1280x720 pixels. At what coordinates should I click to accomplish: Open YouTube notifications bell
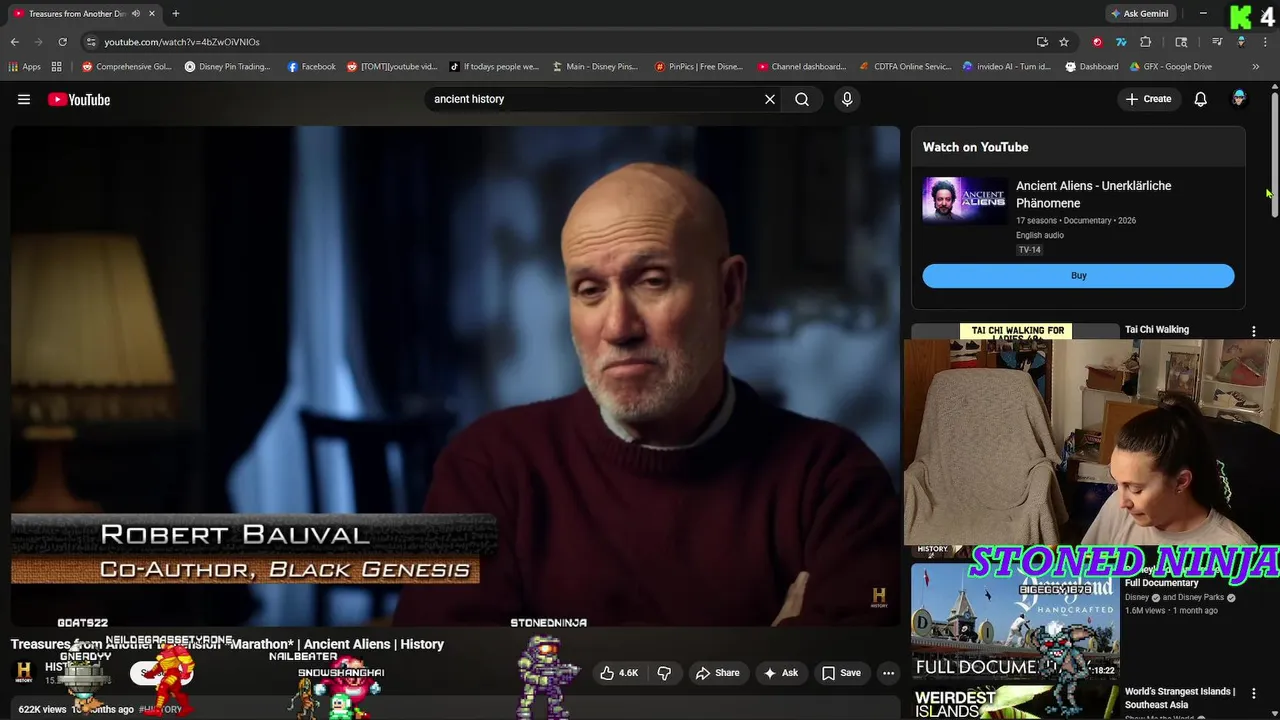point(1201,99)
